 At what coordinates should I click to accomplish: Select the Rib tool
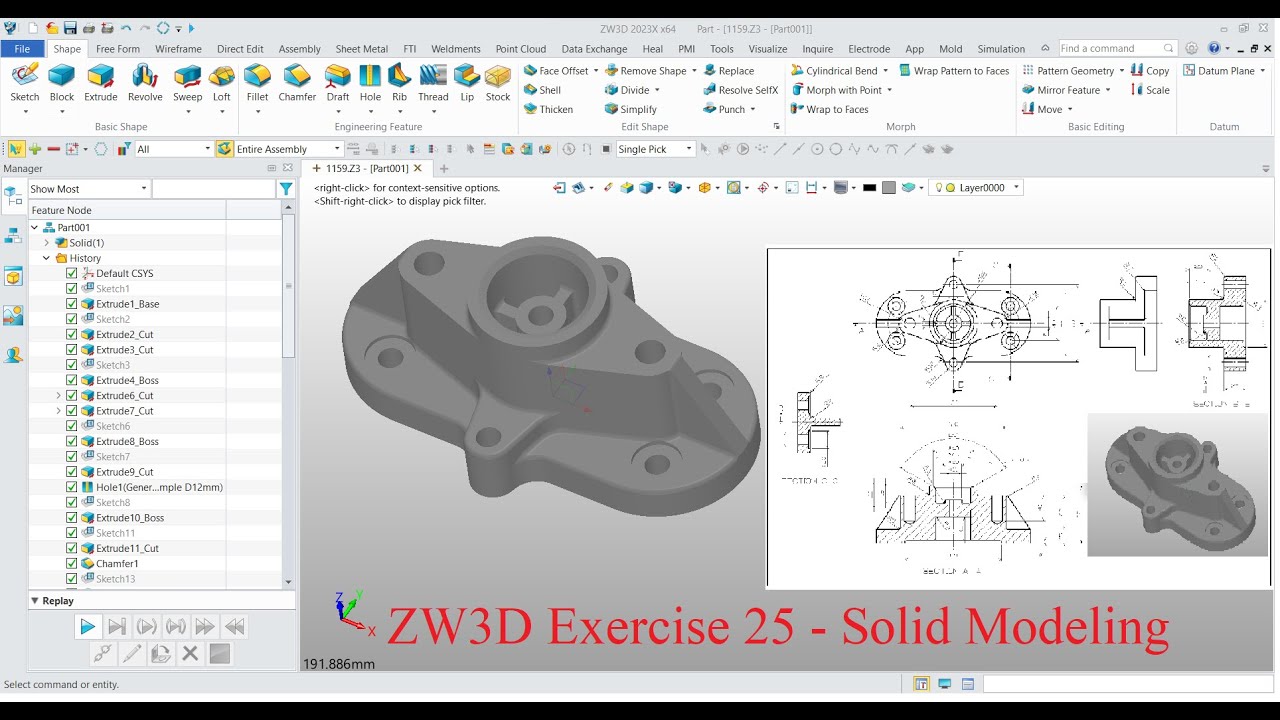coord(399,82)
